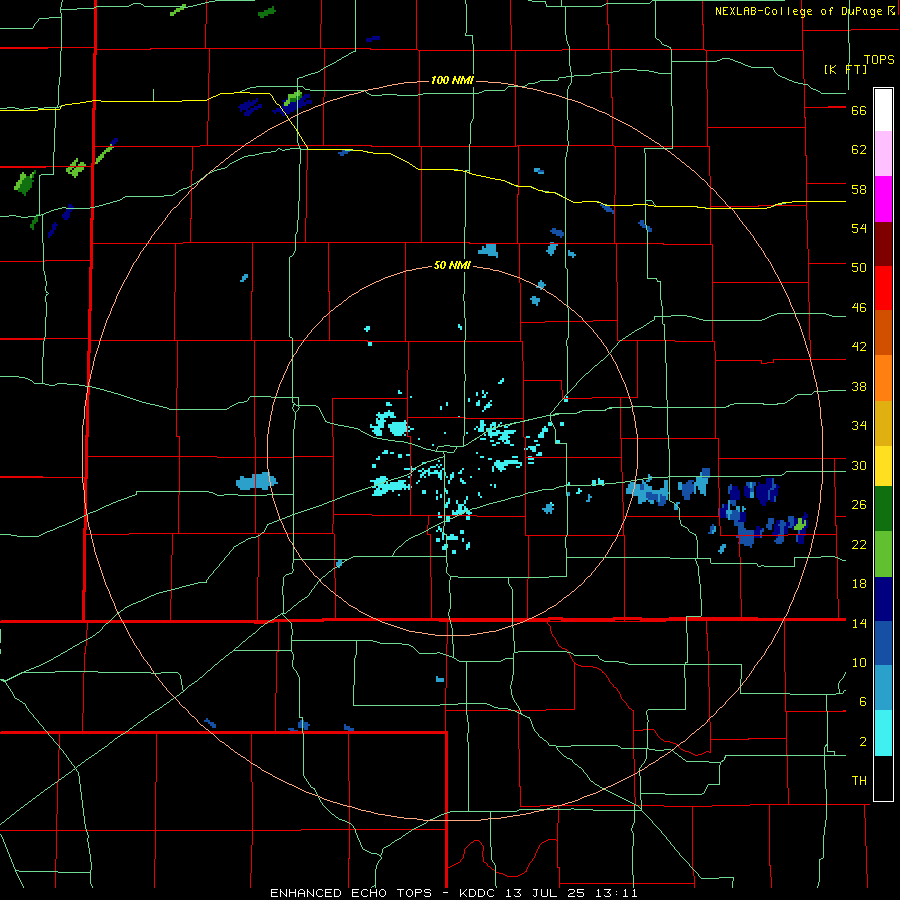Click the navy blue legend swatch

883,599
